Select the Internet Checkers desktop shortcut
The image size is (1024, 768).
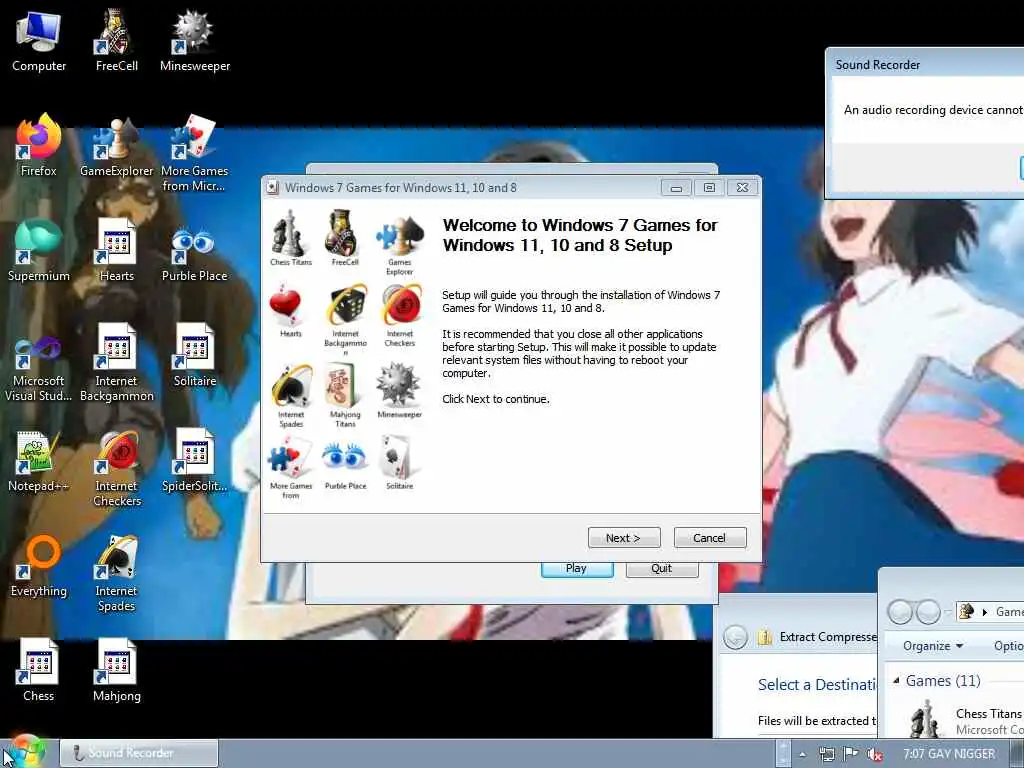(x=116, y=468)
